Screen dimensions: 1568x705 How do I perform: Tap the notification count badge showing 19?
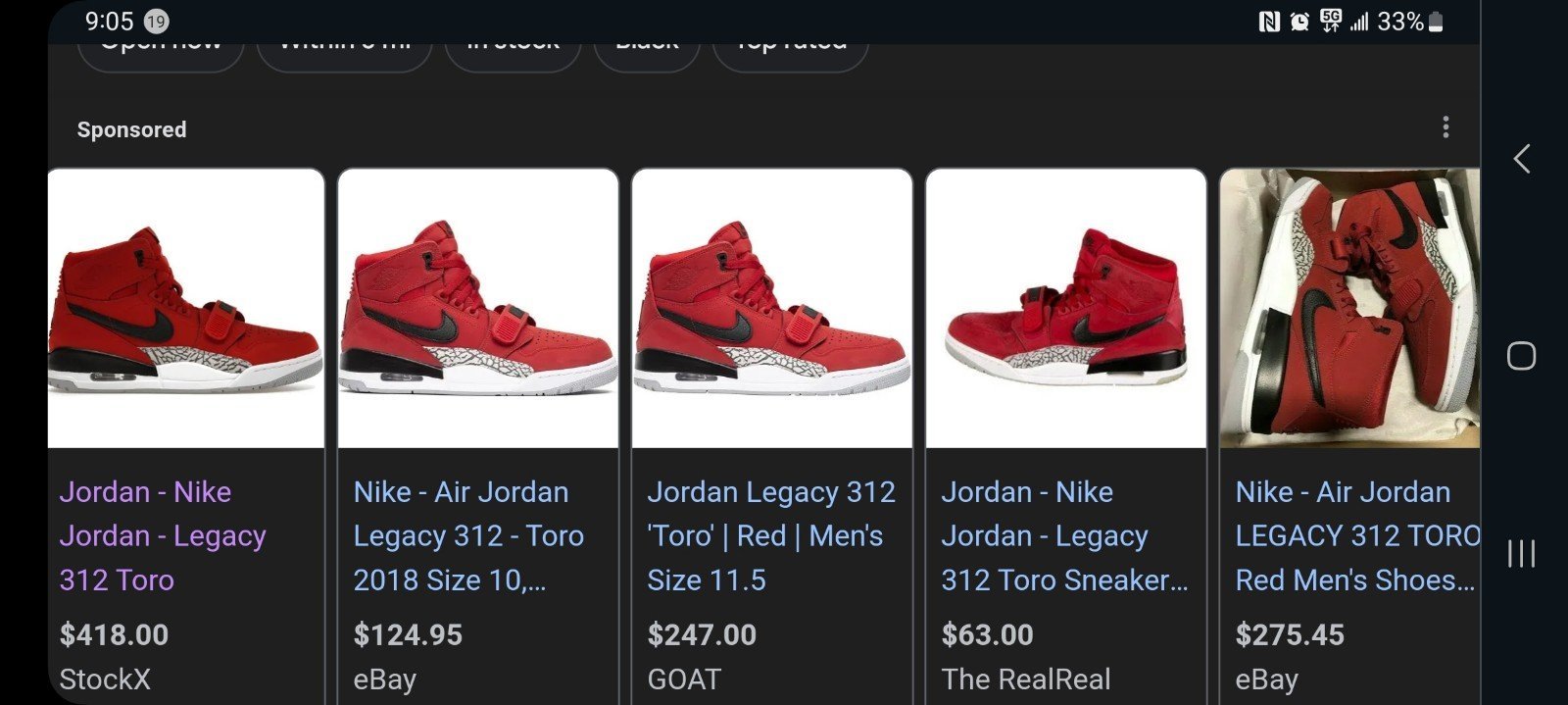(156, 21)
